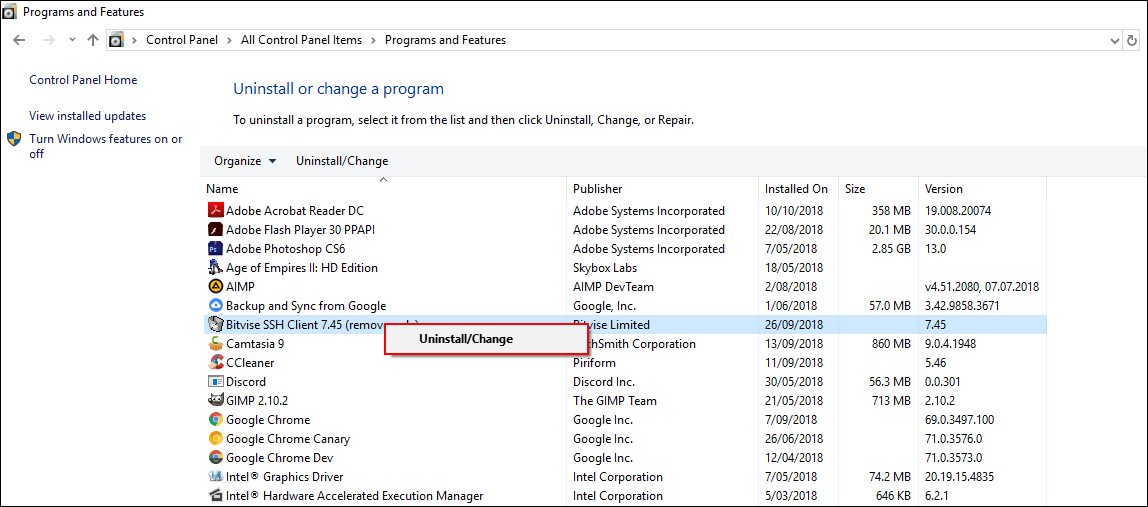The width and height of the screenshot is (1148, 507).
Task: Go up one level with the up arrow
Action: click(x=92, y=40)
